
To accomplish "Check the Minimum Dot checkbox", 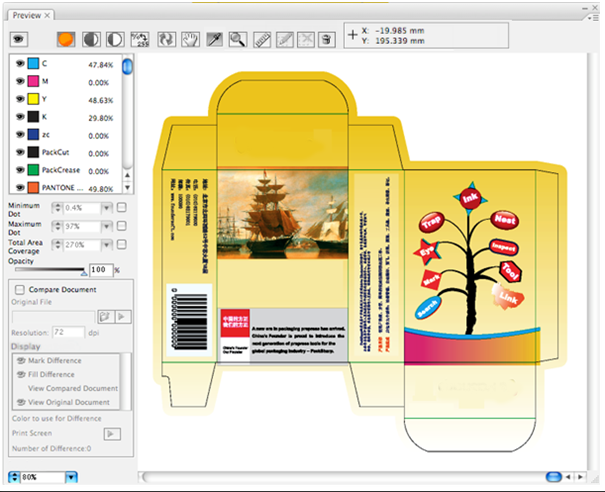I will tap(121, 207).
